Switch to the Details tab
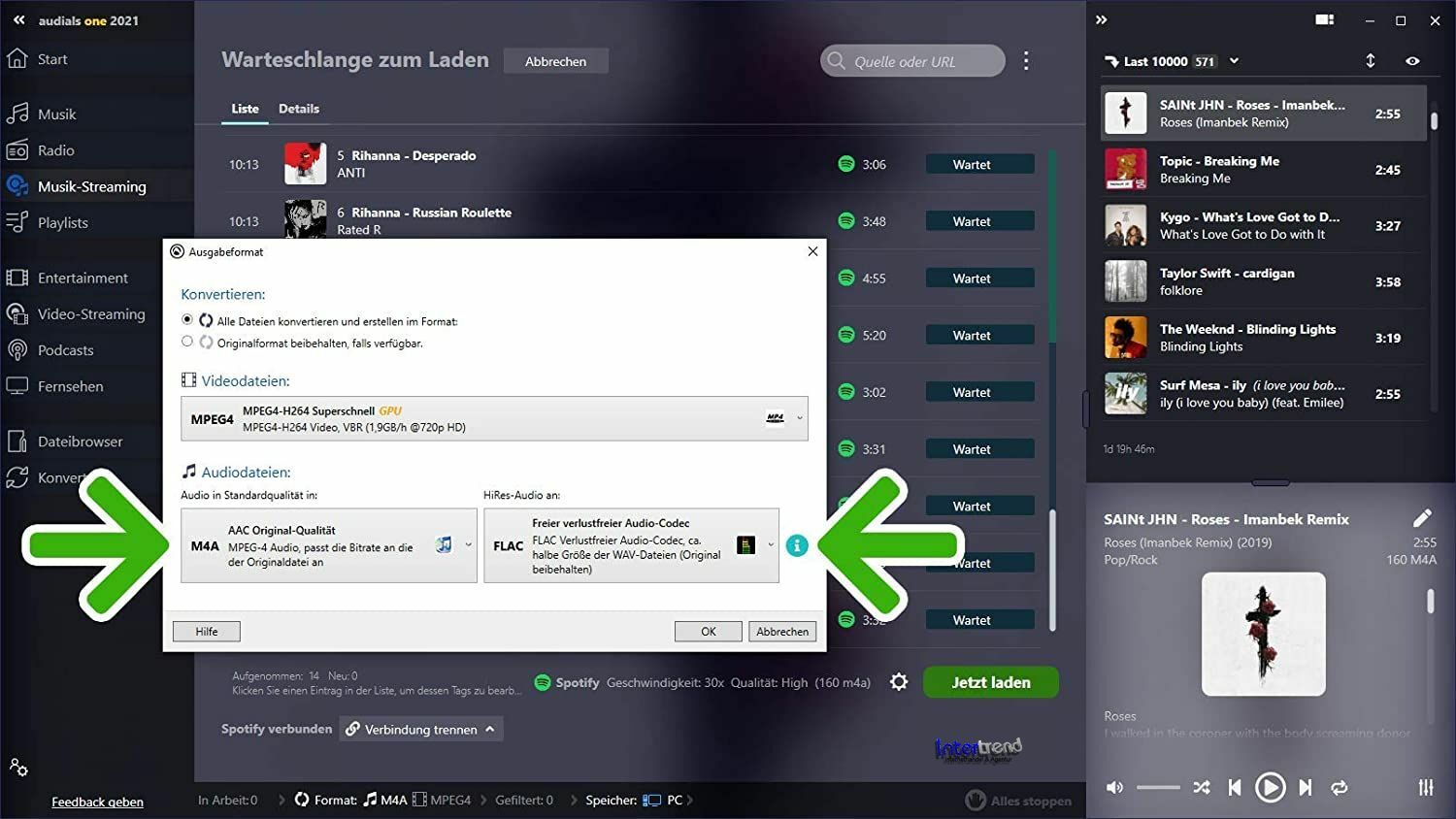 299,109
